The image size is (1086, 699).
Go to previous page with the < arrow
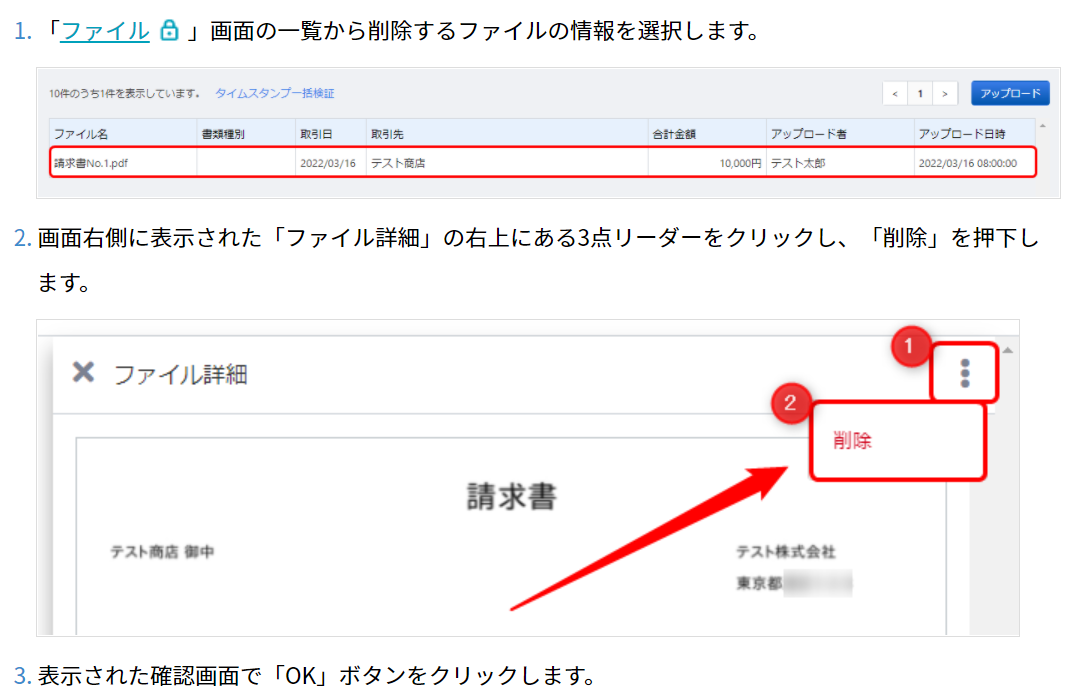pos(895,94)
